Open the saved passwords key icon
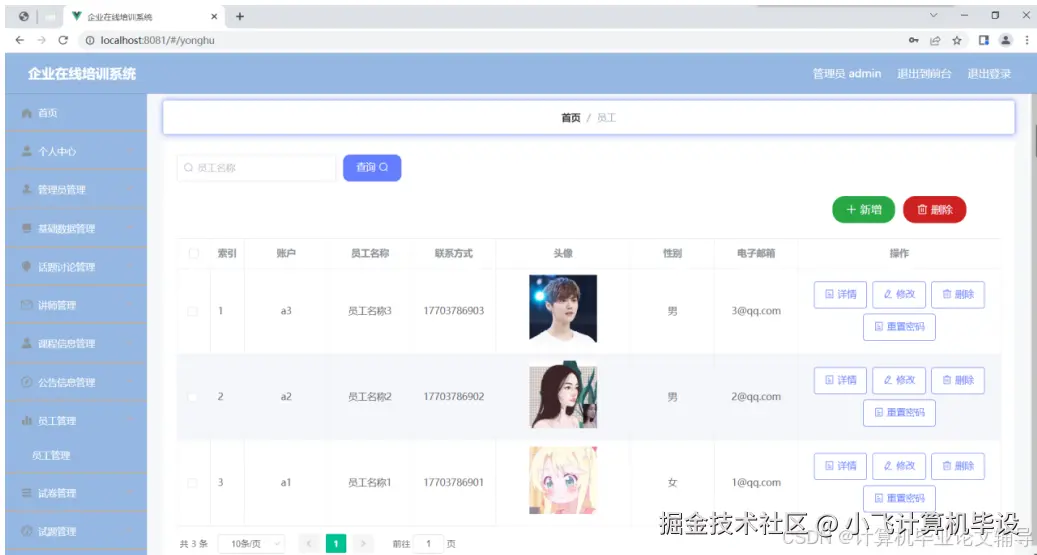This screenshot has width=1037, height=555. (913, 40)
